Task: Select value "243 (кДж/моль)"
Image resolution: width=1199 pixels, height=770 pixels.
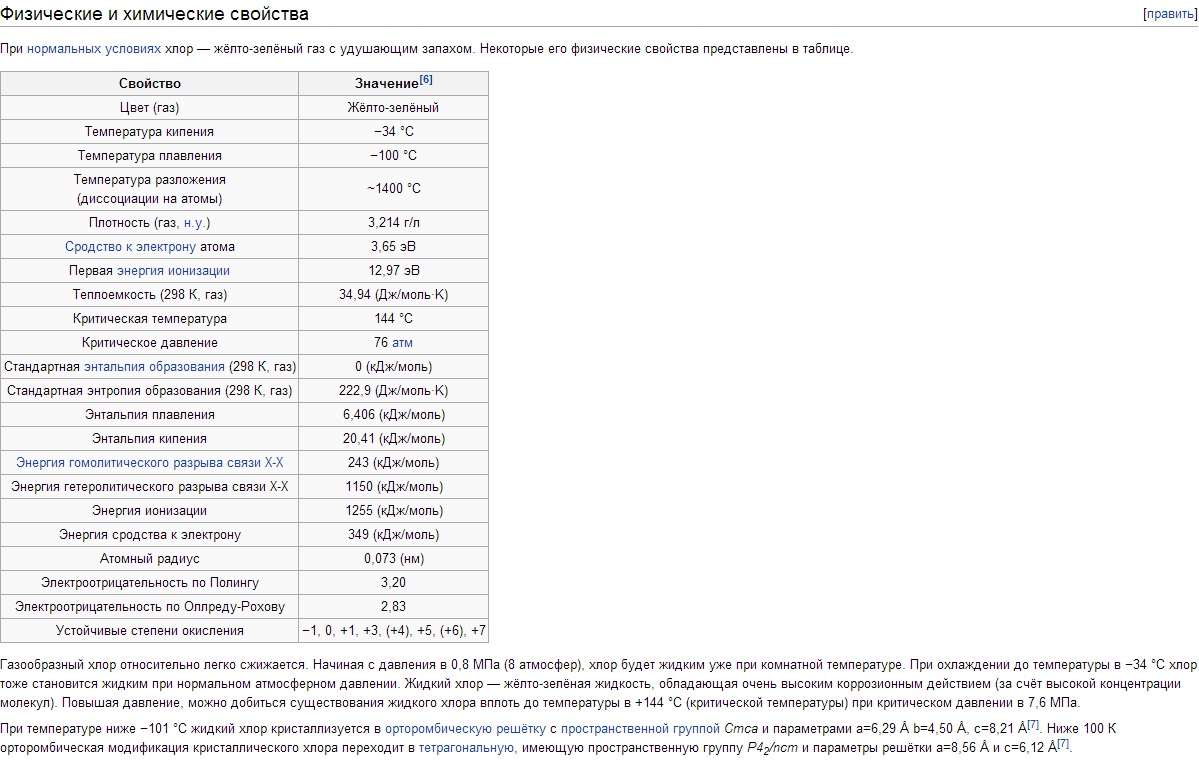Action: point(393,463)
